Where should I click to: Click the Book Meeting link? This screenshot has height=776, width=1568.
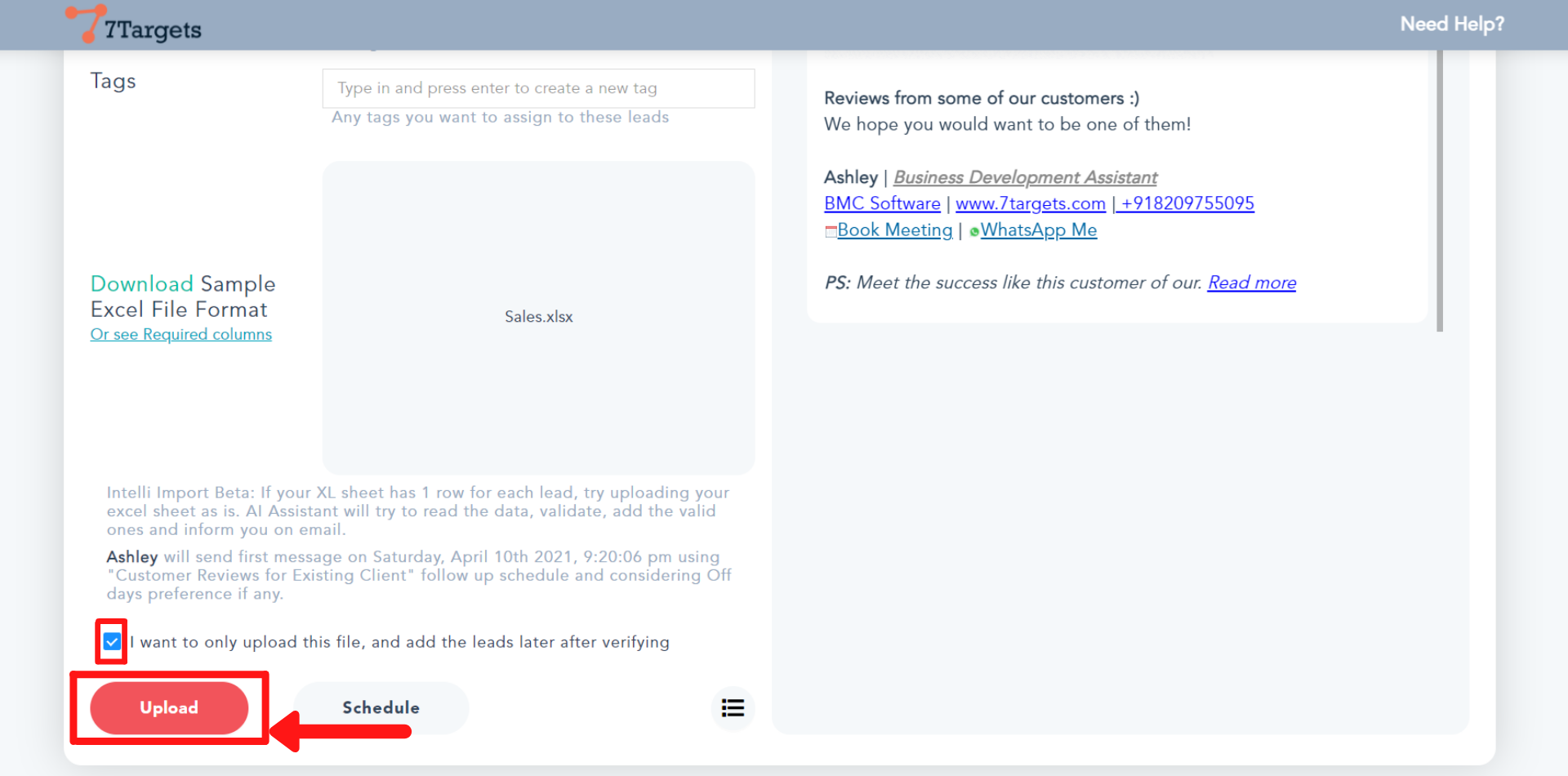tap(895, 230)
